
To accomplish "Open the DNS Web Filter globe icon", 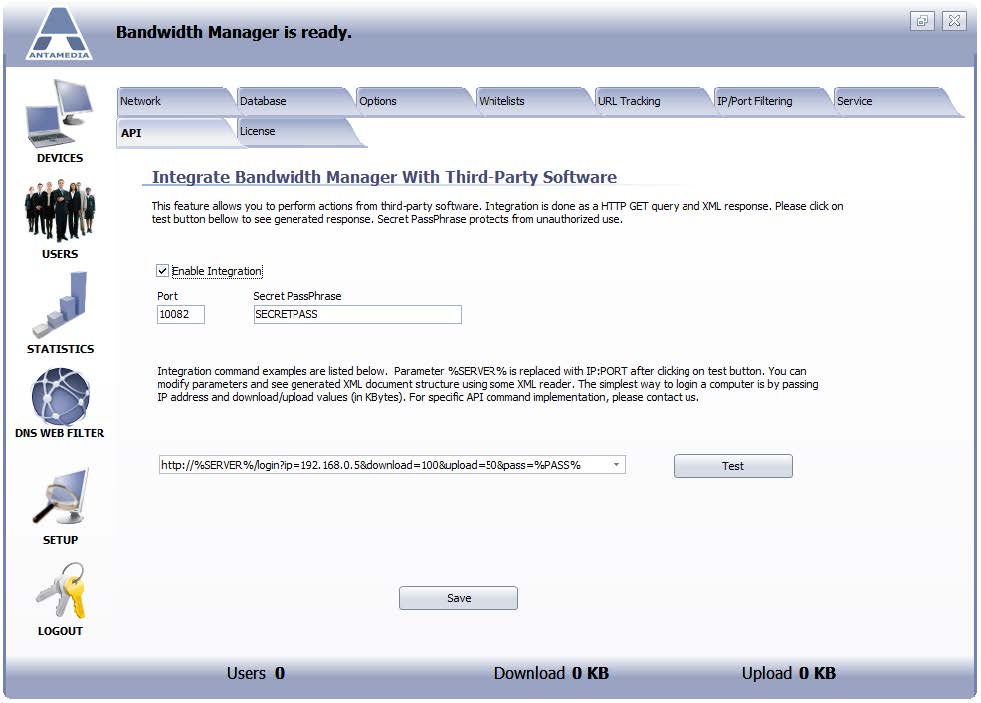I will coord(60,397).
